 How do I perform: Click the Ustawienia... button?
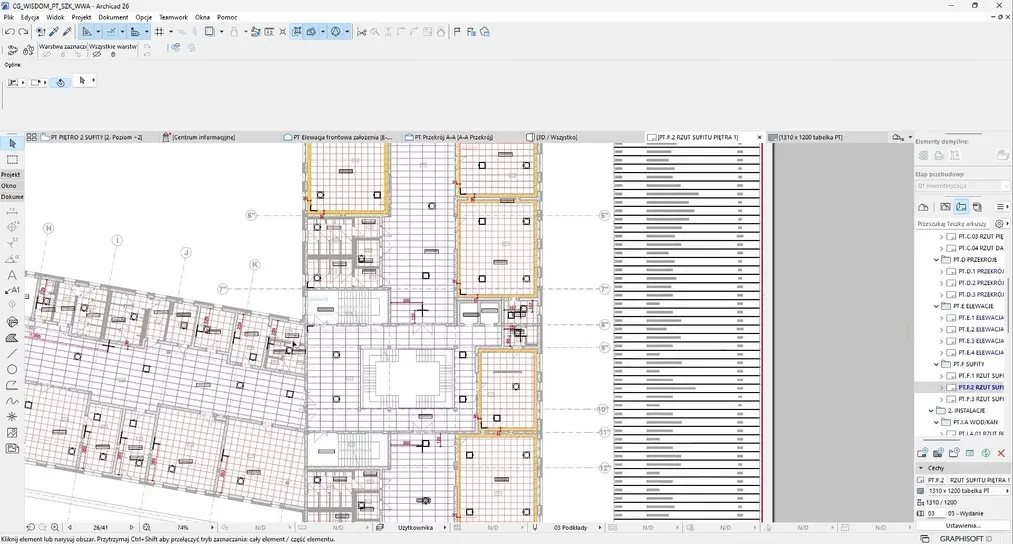pyautogui.click(x=962, y=525)
